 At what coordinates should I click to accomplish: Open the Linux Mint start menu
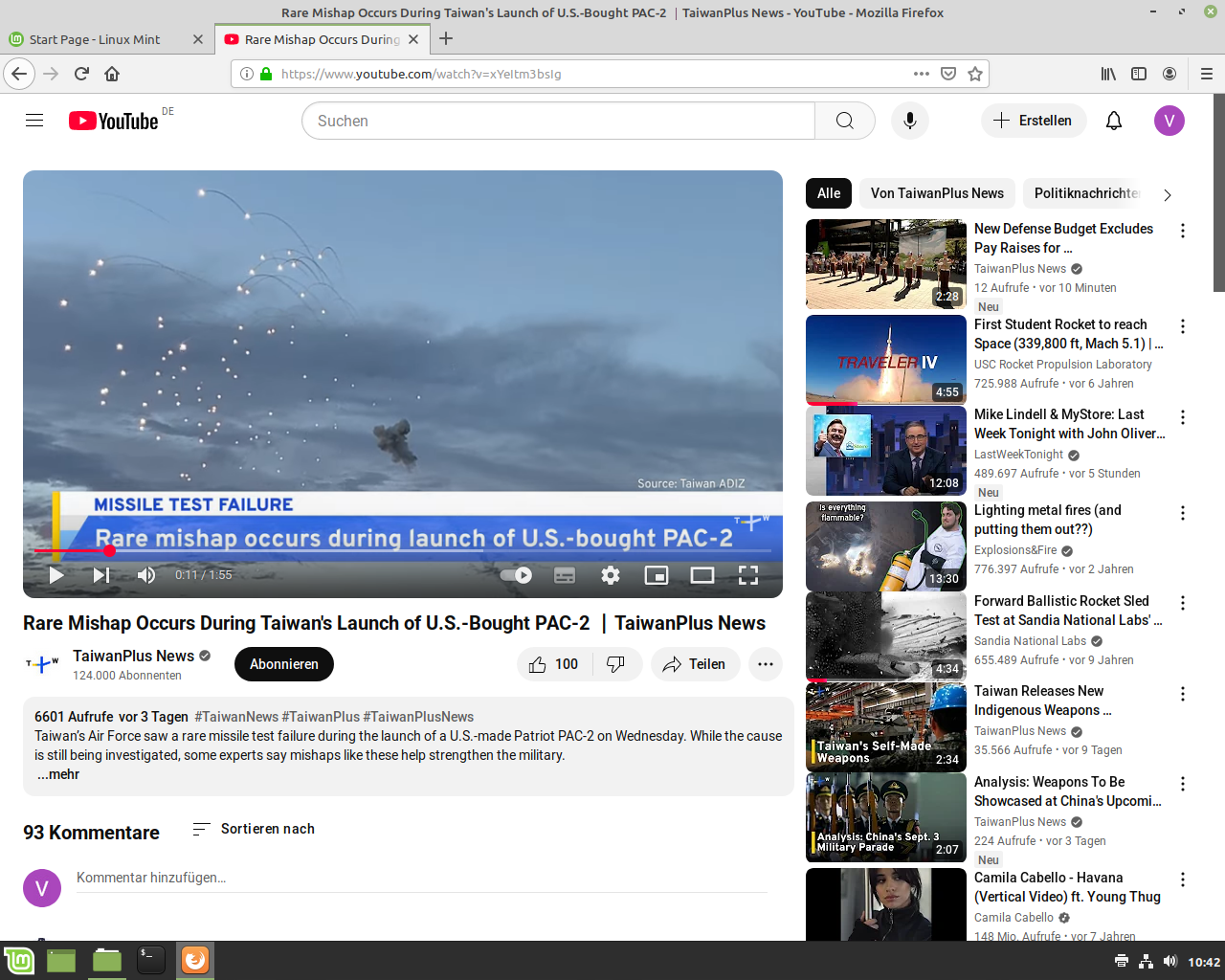(x=19, y=960)
